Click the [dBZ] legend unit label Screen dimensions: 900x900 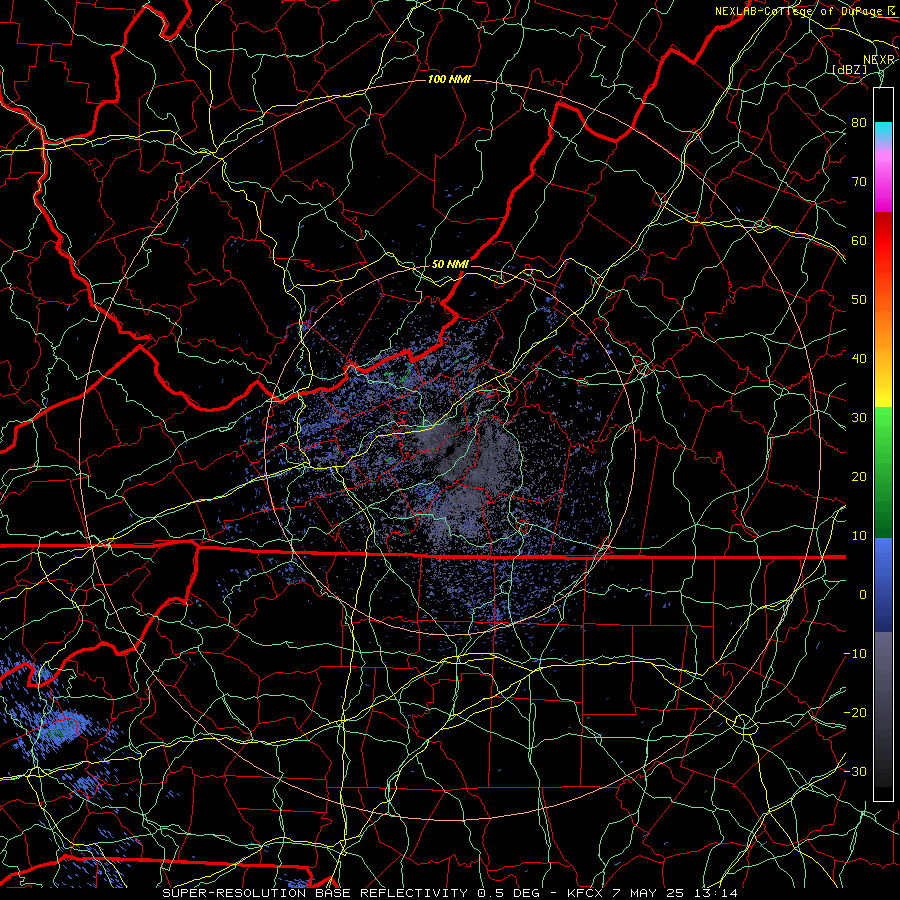click(x=850, y=69)
